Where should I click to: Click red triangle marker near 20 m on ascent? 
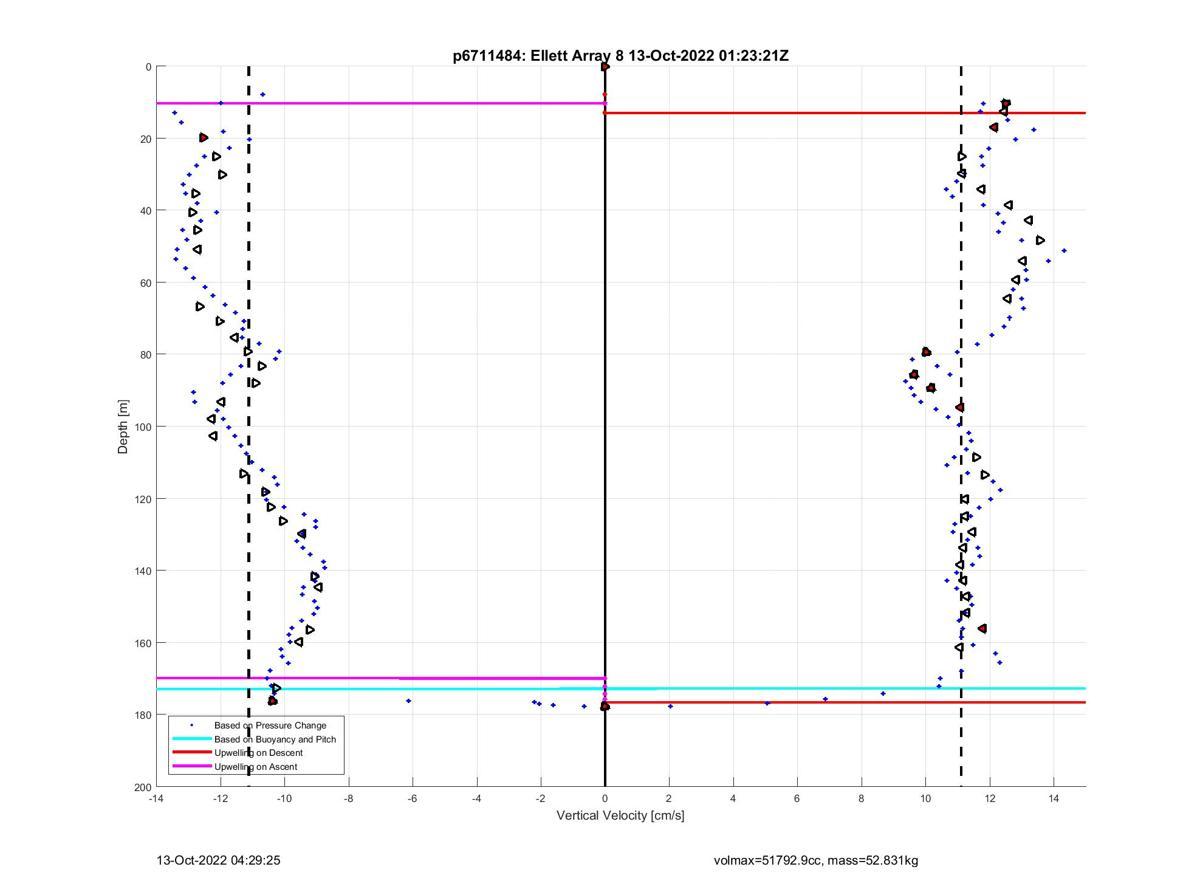[203, 138]
